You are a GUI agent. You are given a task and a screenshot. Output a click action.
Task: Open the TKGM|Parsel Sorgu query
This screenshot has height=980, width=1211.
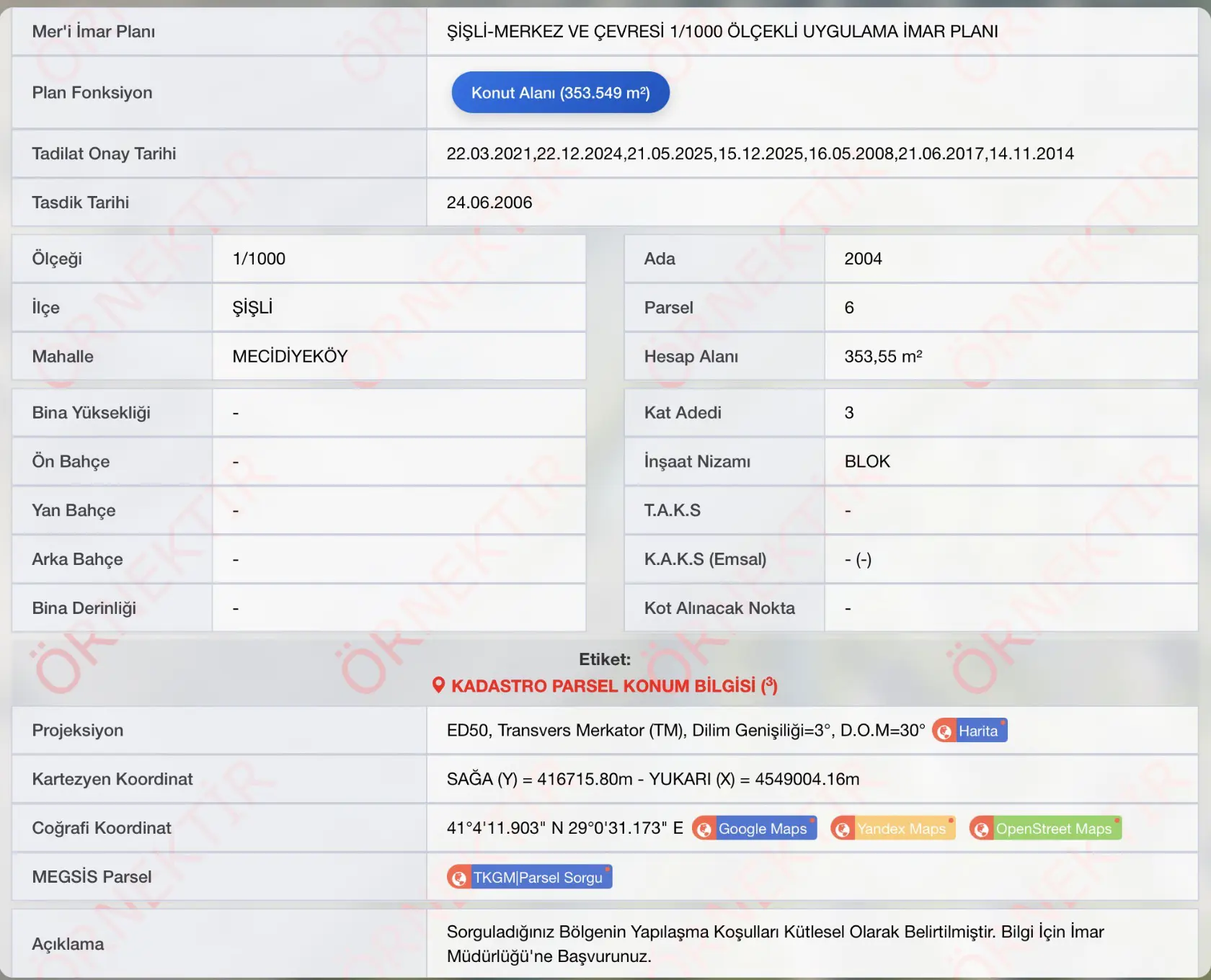click(x=530, y=878)
